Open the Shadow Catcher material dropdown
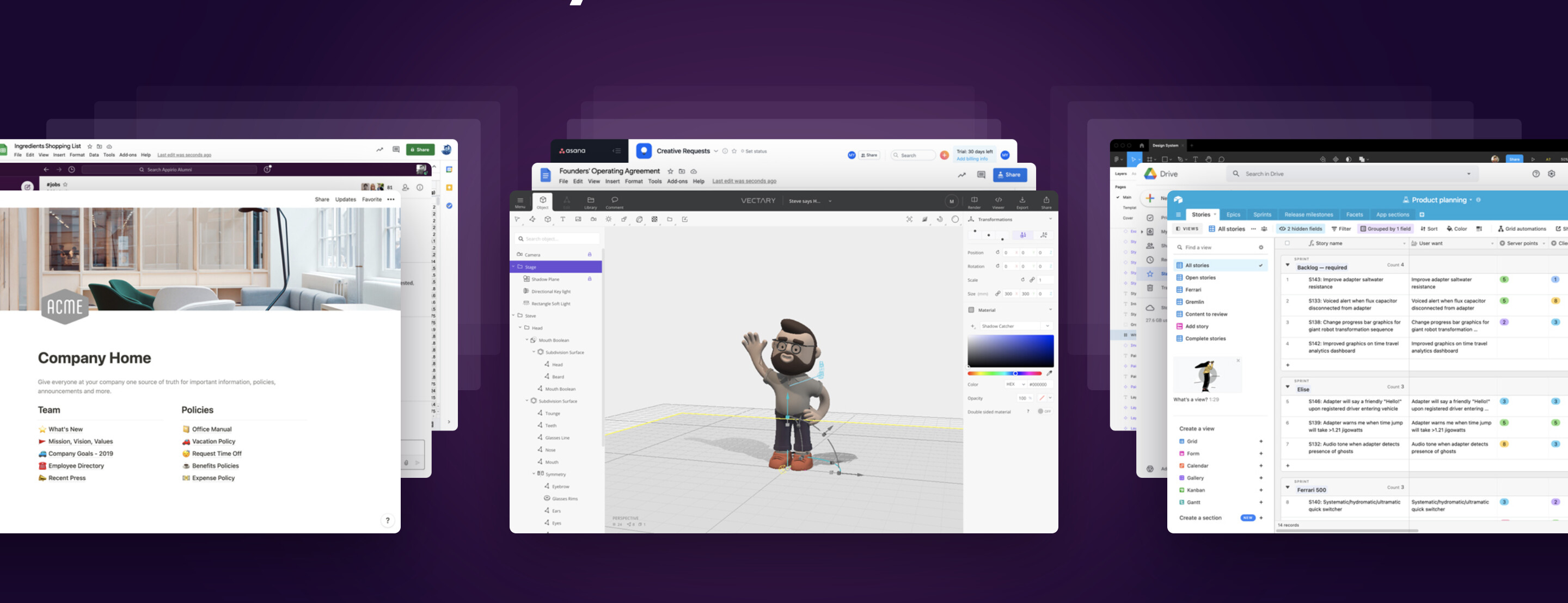Screen dimensions: 1568x603 pyautogui.click(x=1047, y=326)
